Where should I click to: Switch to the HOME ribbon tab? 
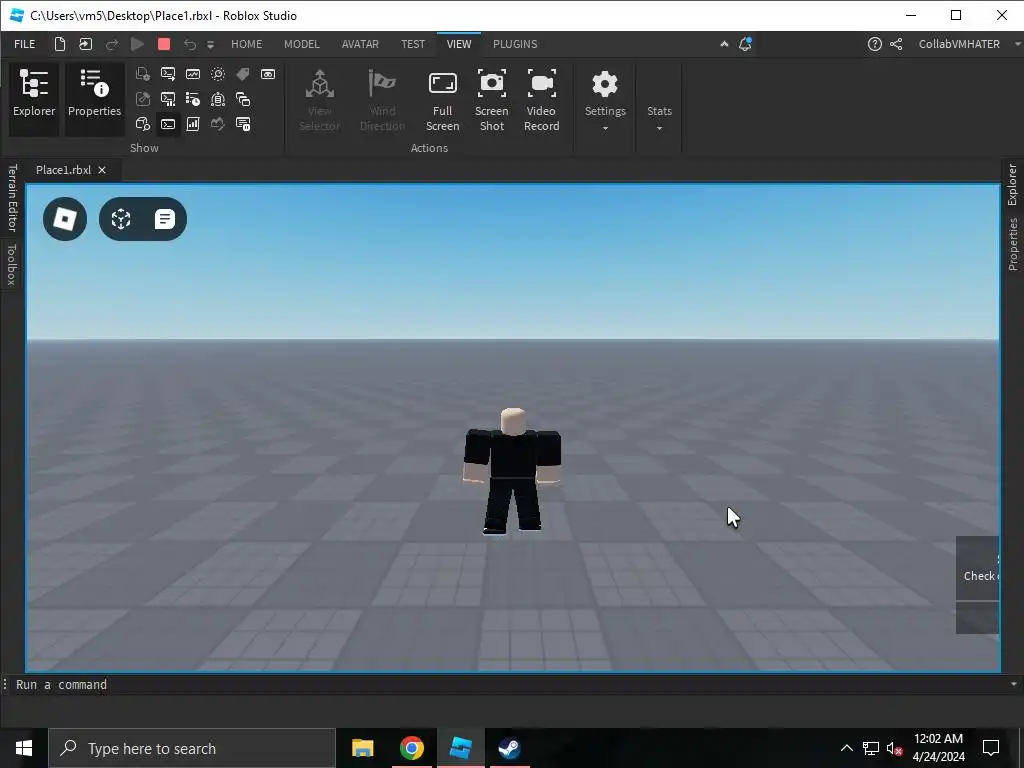click(x=246, y=44)
